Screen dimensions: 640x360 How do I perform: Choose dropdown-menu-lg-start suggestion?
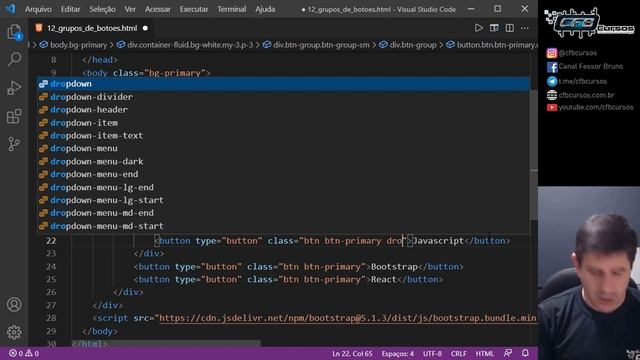[284, 200]
